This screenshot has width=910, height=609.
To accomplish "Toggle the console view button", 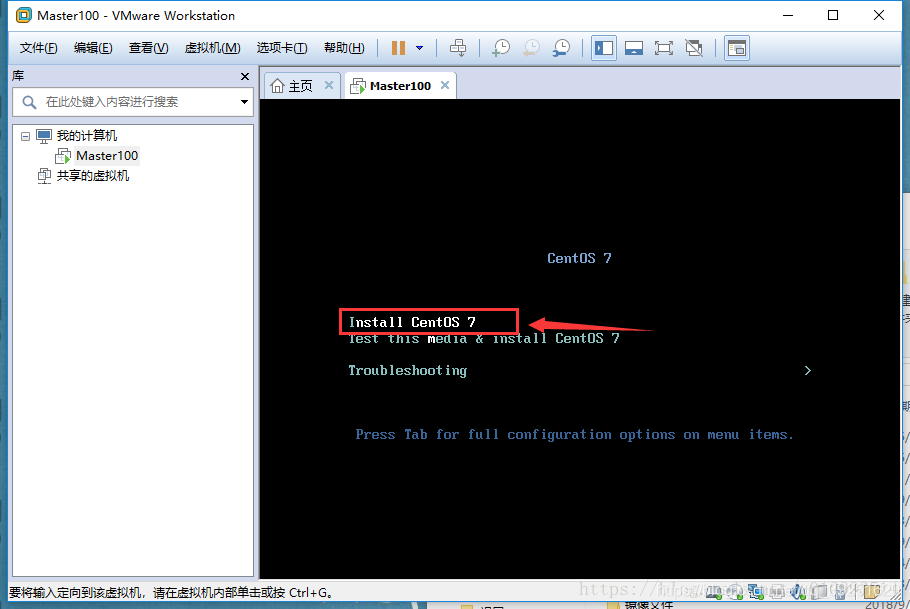I will click(x=736, y=48).
